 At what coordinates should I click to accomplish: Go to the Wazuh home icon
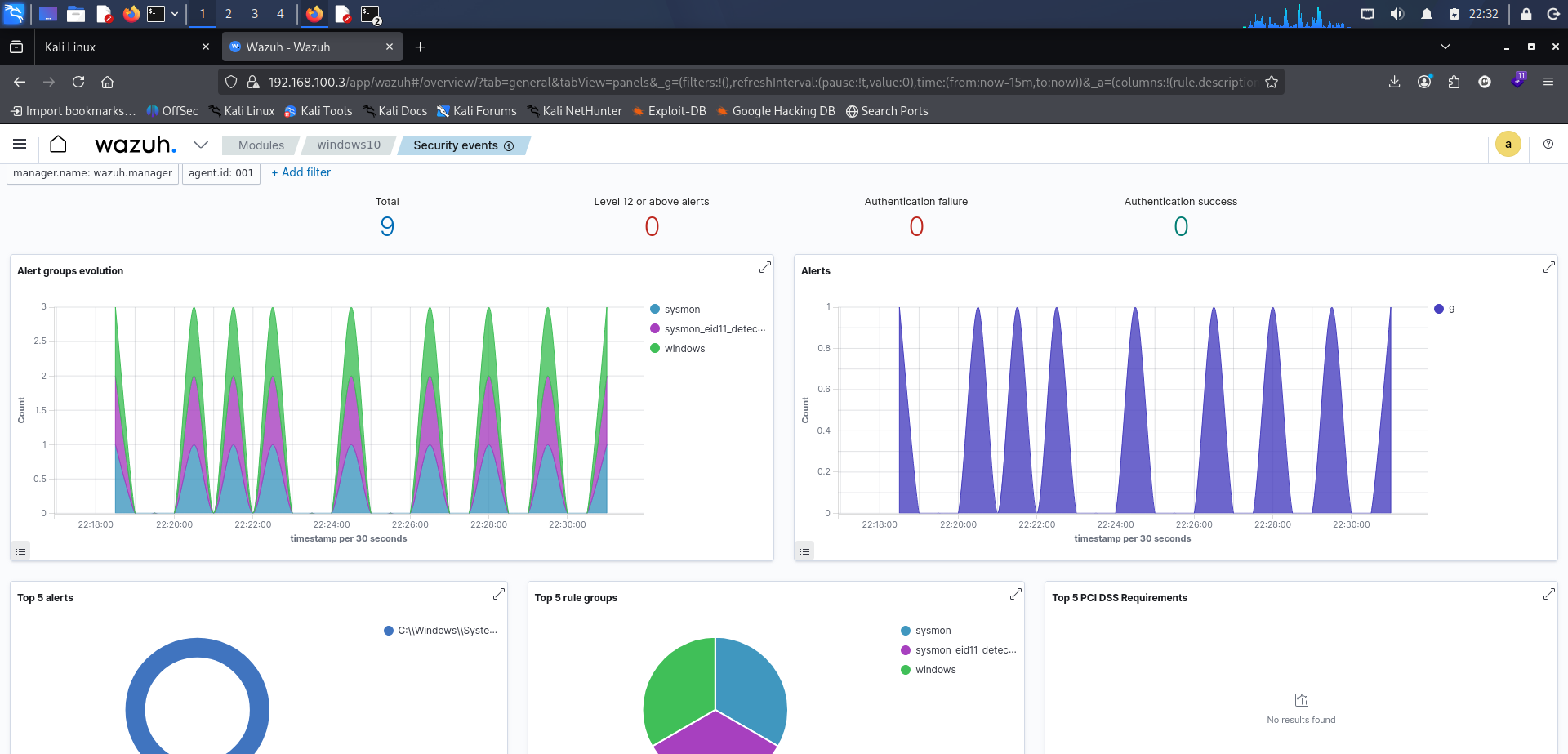click(58, 145)
